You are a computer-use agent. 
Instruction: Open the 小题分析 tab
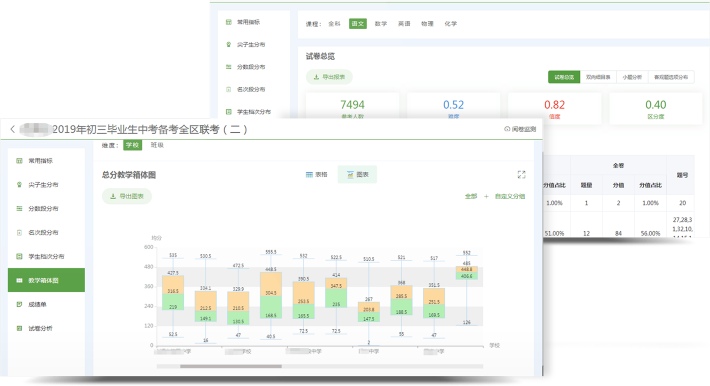click(x=632, y=77)
